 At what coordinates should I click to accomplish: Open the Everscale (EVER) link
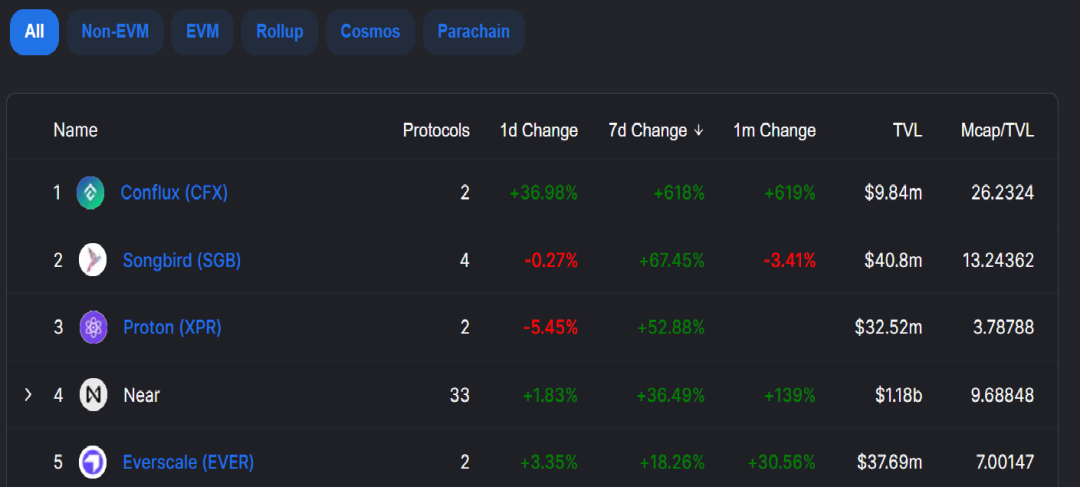pyautogui.click(x=188, y=462)
